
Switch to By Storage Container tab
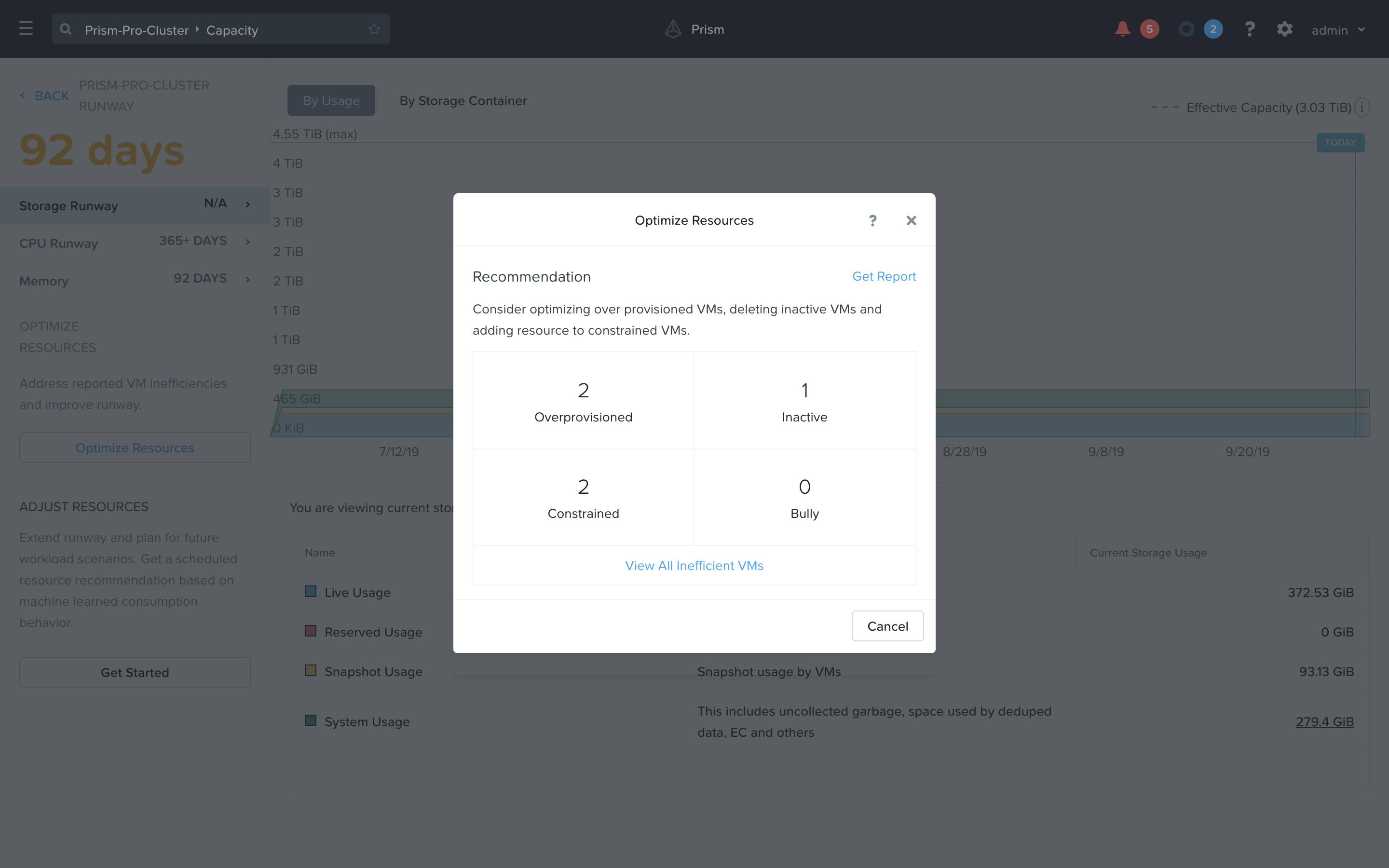coord(463,100)
